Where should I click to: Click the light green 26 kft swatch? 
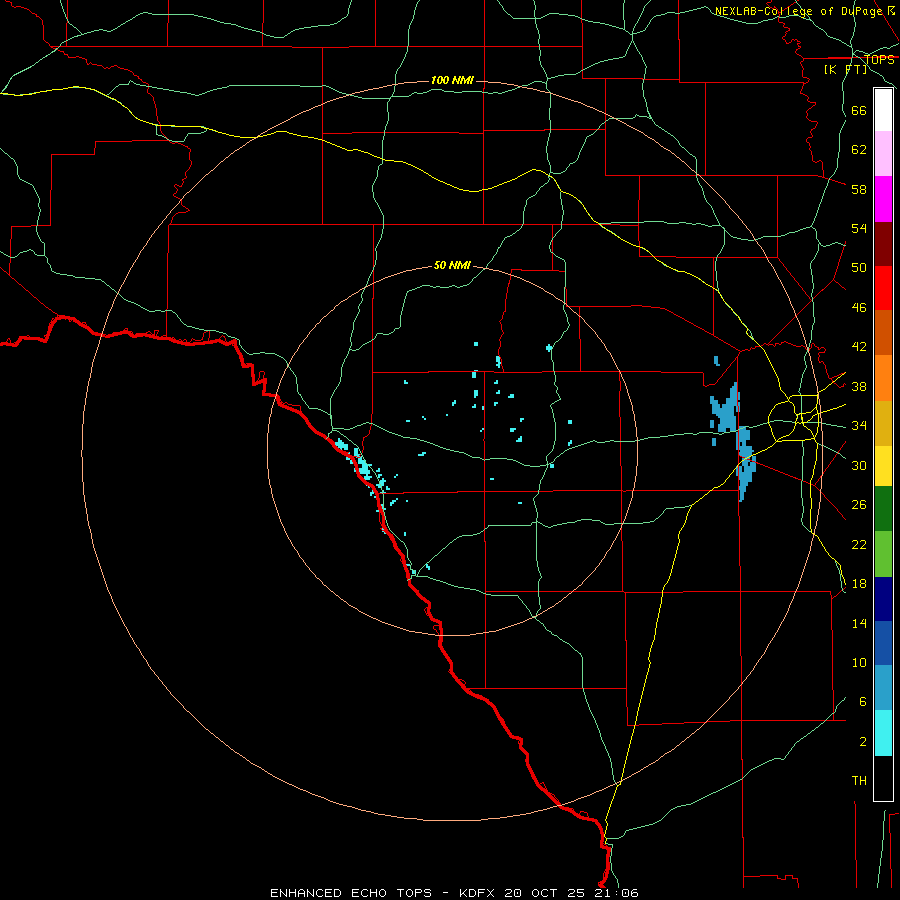[883, 554]
